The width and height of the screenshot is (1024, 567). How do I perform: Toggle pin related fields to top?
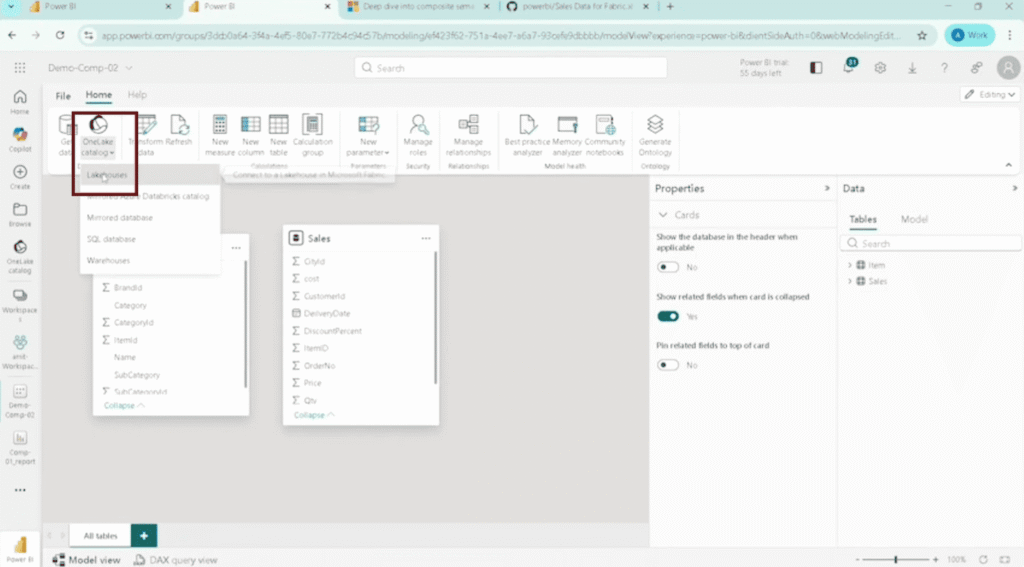pos(668,365)
